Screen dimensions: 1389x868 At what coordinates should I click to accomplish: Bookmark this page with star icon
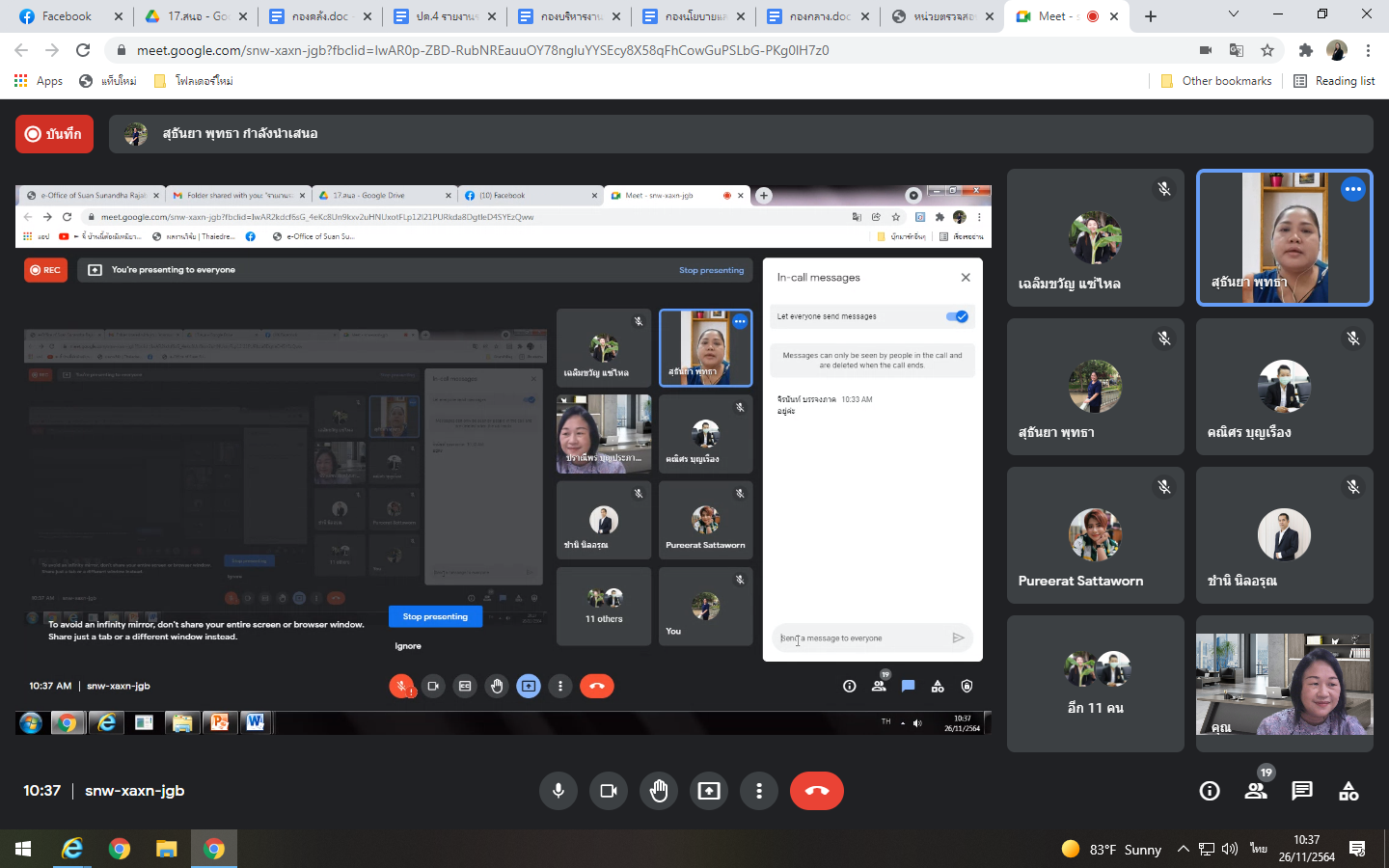coord(1267,50)
